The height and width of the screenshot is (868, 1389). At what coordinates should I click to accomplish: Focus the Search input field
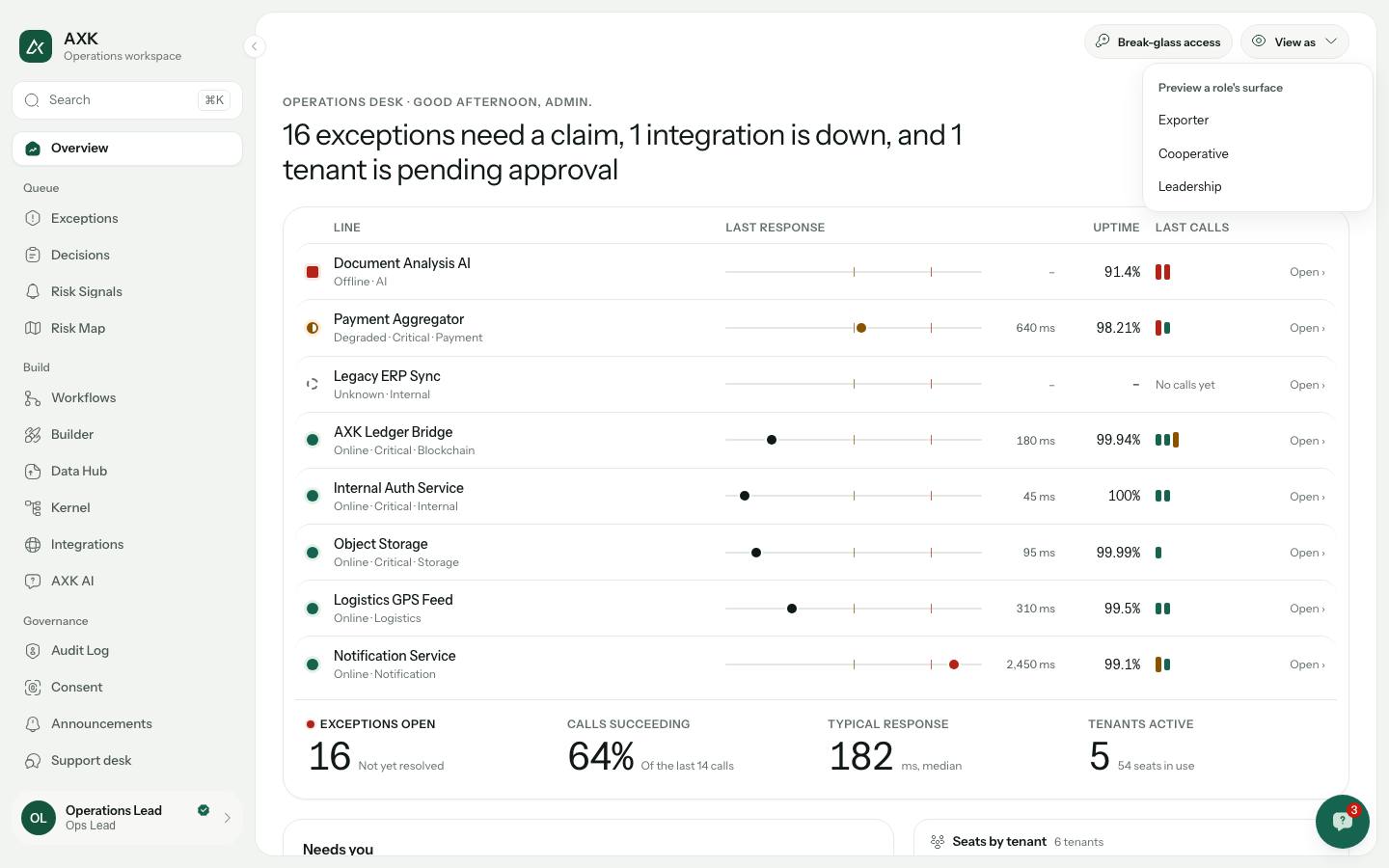click(127, 100)
